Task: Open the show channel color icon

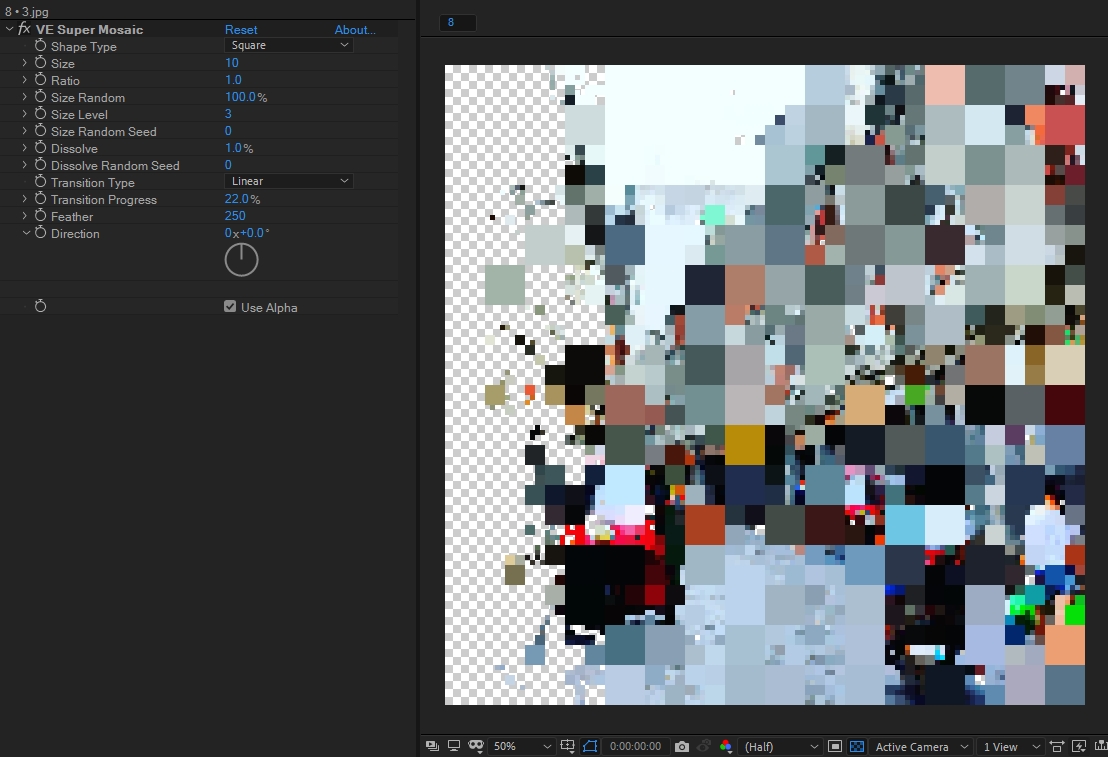Action: coord(726,746)
